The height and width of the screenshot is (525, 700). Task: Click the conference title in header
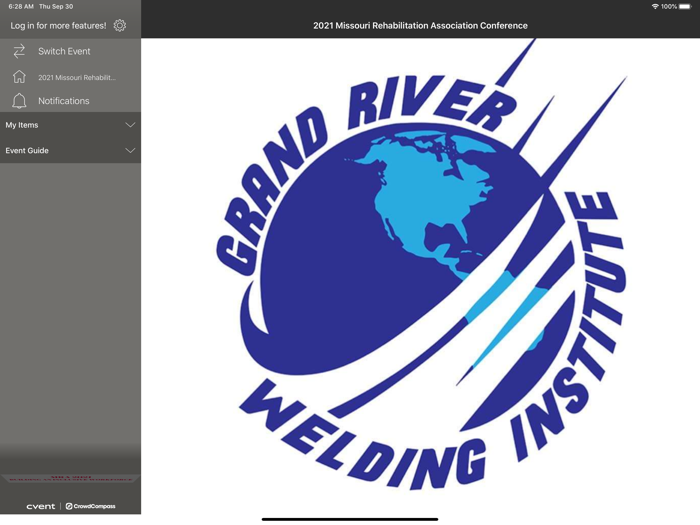420,25
